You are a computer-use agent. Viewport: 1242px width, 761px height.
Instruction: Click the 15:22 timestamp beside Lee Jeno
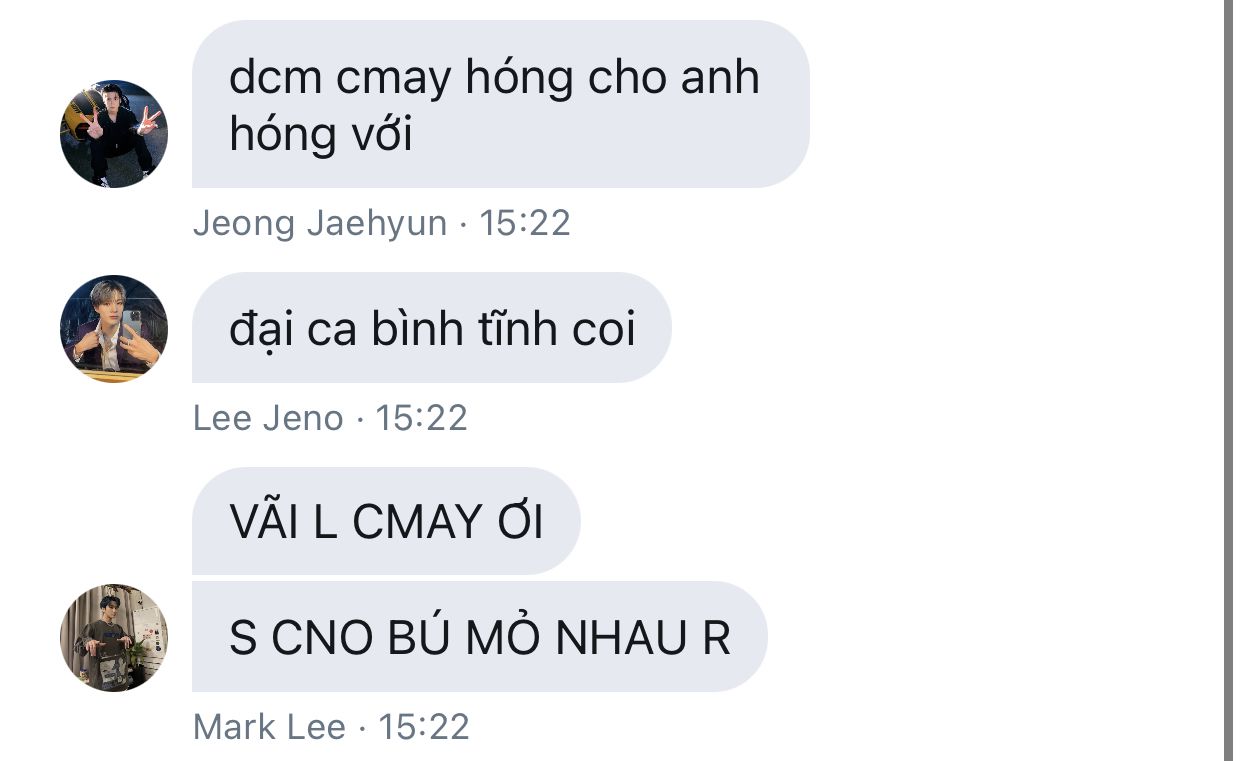pyautogui.click(x=421, y=418)
